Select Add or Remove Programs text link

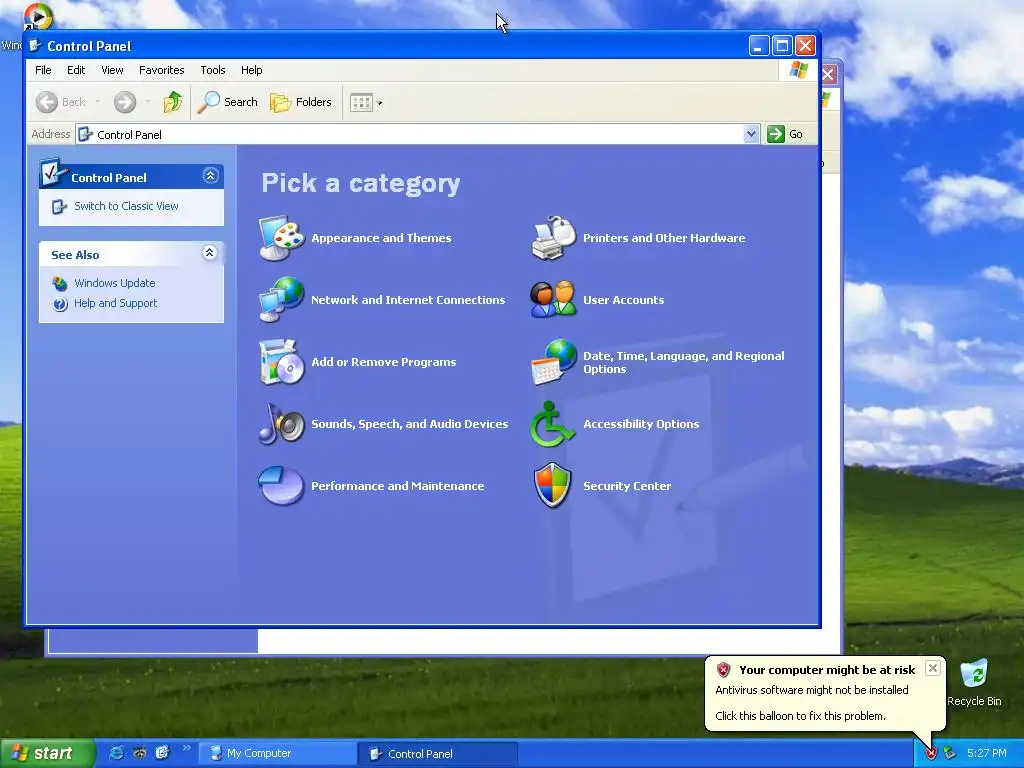[384, 362]
